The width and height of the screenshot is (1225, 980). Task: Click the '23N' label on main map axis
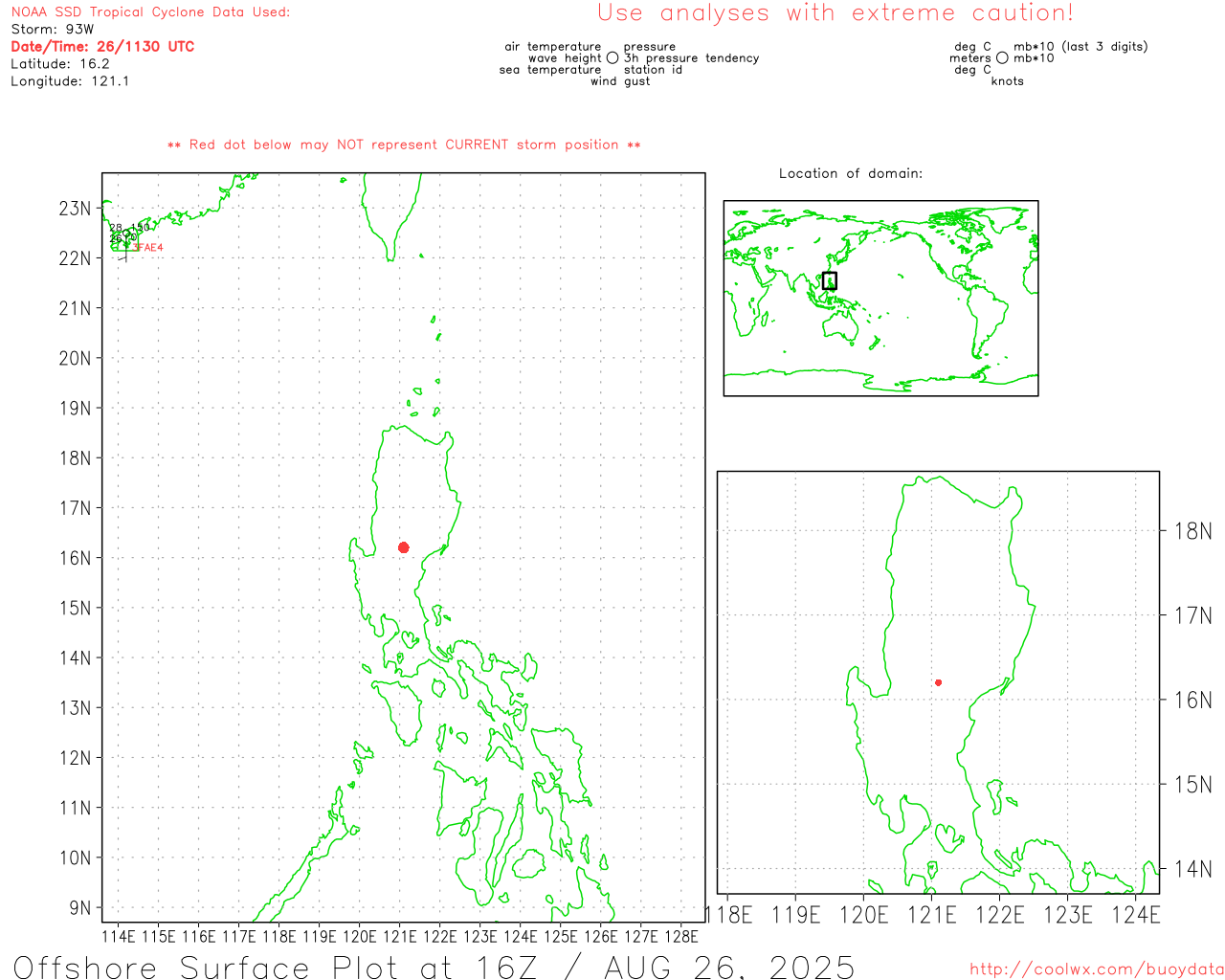click(x=75, y=209)
